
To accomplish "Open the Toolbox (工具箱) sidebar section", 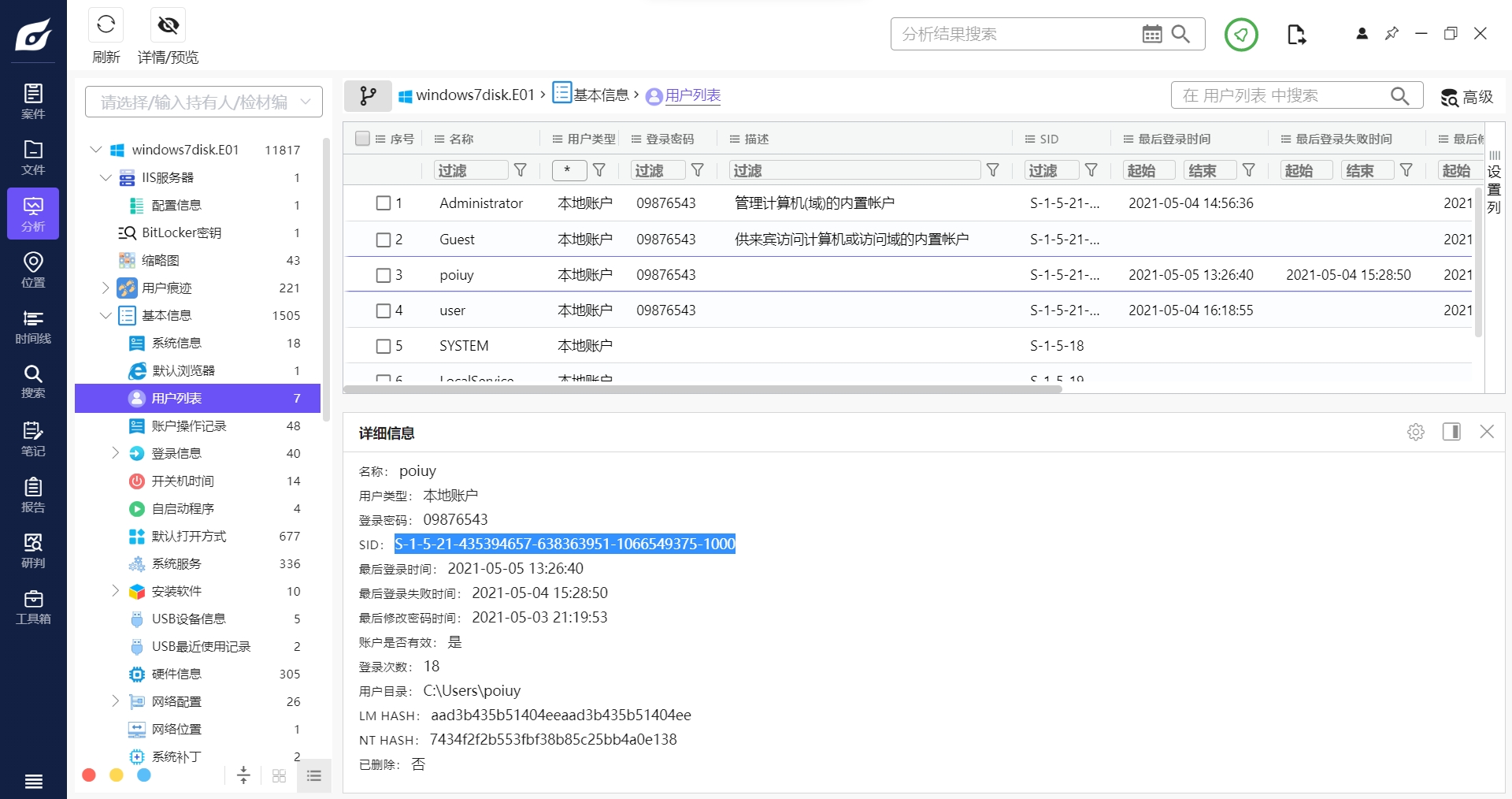I will tap(33, 607).
